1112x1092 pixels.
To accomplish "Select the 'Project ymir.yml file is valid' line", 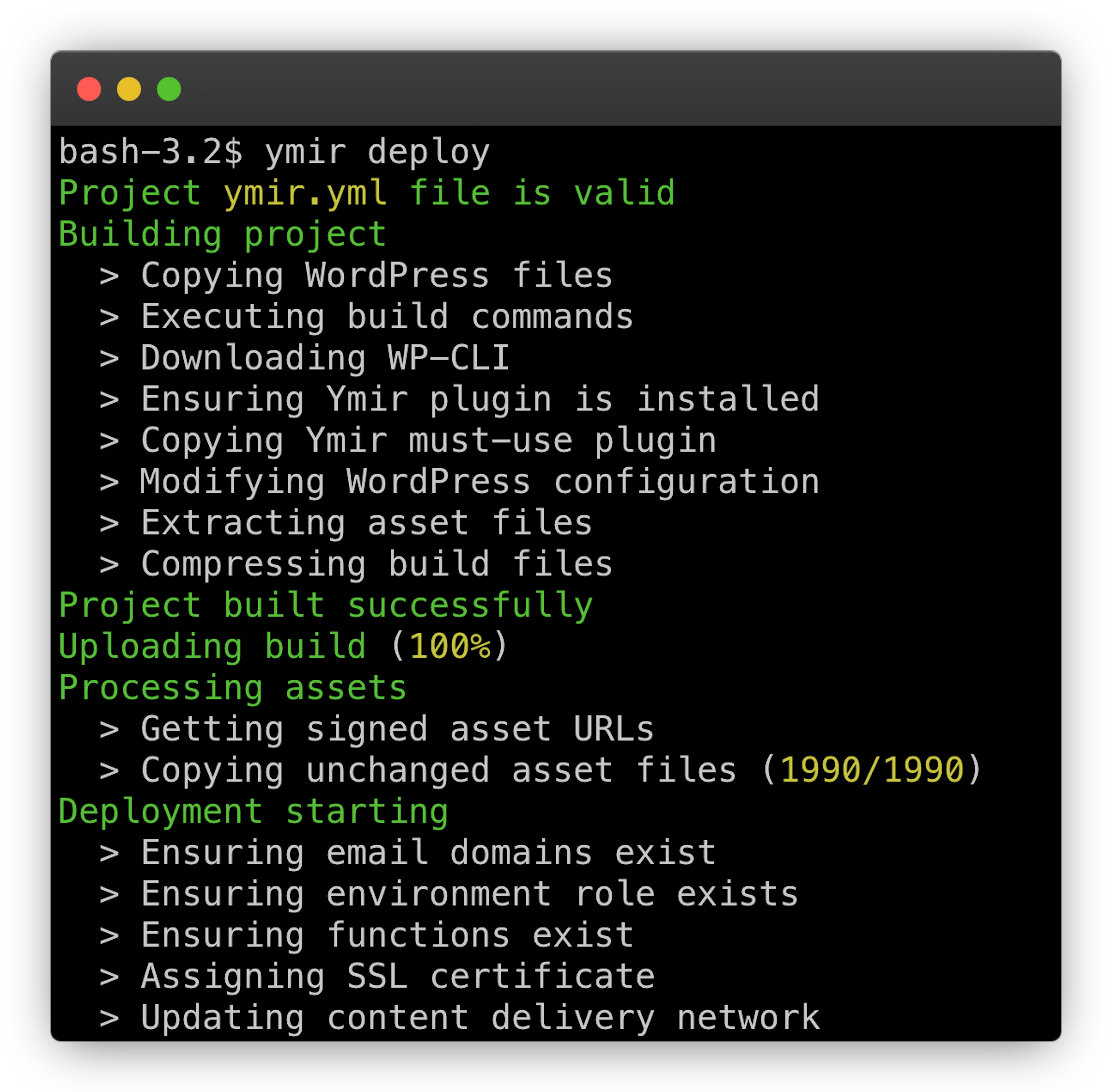I will point(366,192).
